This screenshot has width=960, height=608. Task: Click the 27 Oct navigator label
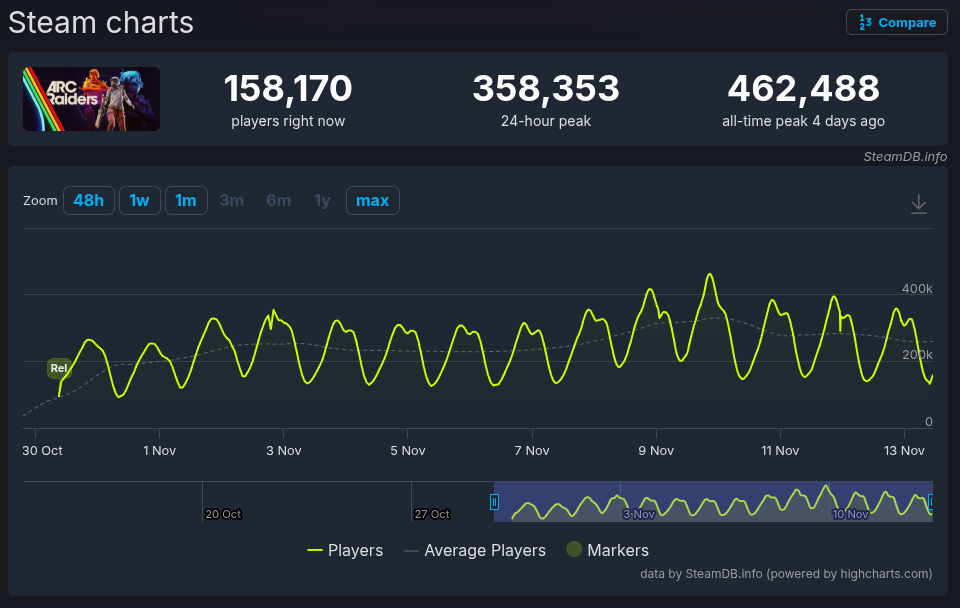coord(432,514)
